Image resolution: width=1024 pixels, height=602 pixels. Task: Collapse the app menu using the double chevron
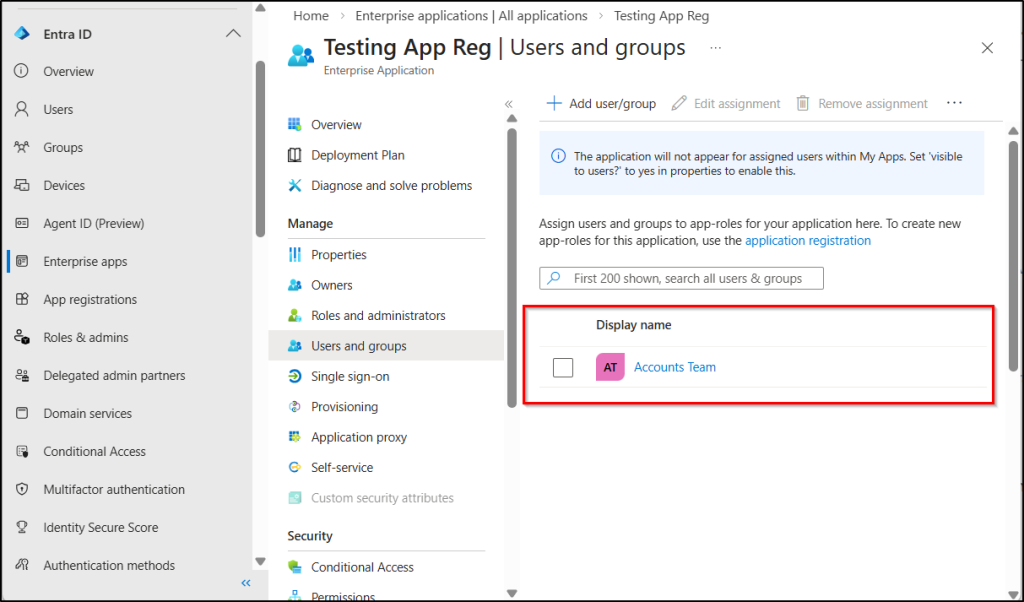point(508,103)
